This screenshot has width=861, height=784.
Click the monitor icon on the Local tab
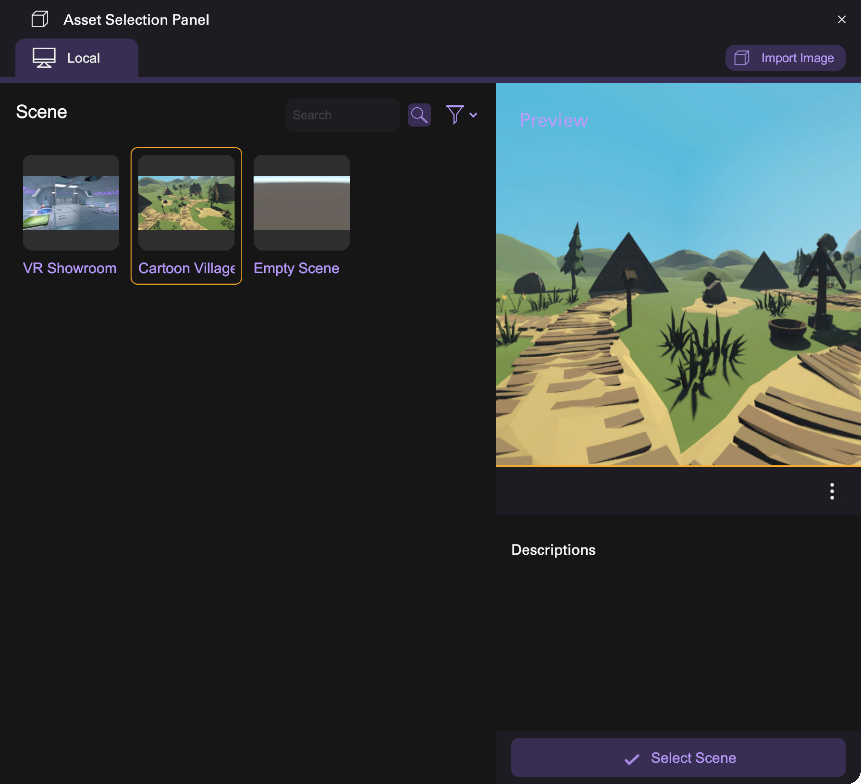(44, 58)
